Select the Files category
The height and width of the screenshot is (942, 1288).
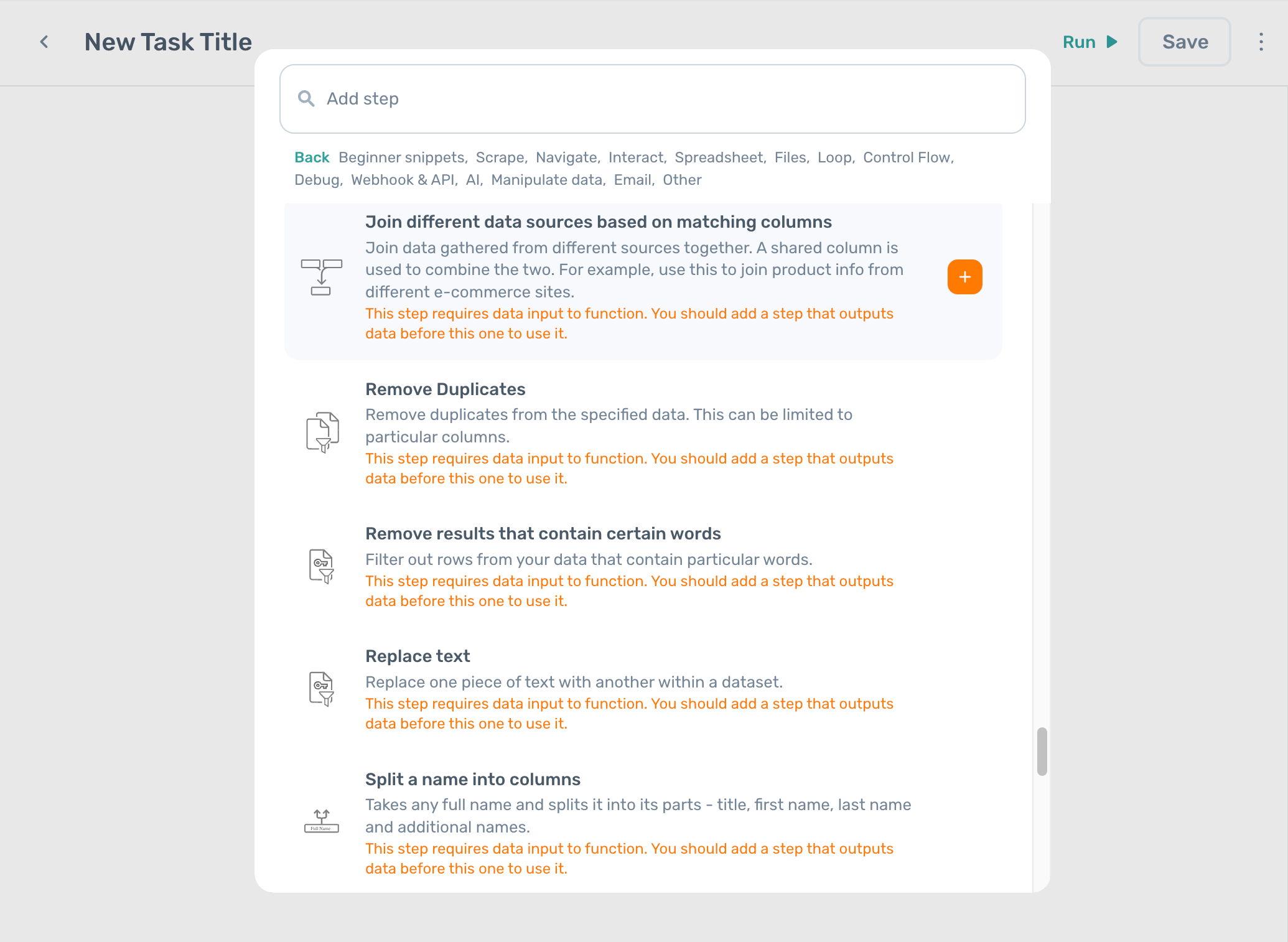point(790,157)
